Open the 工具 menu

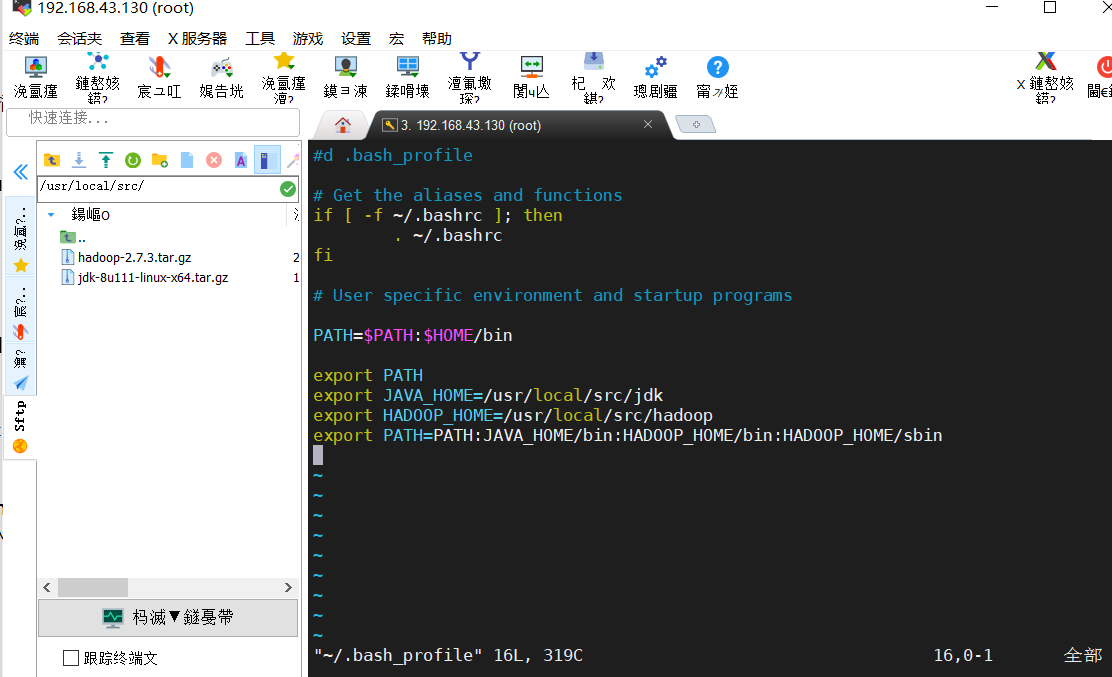[260, 38]
